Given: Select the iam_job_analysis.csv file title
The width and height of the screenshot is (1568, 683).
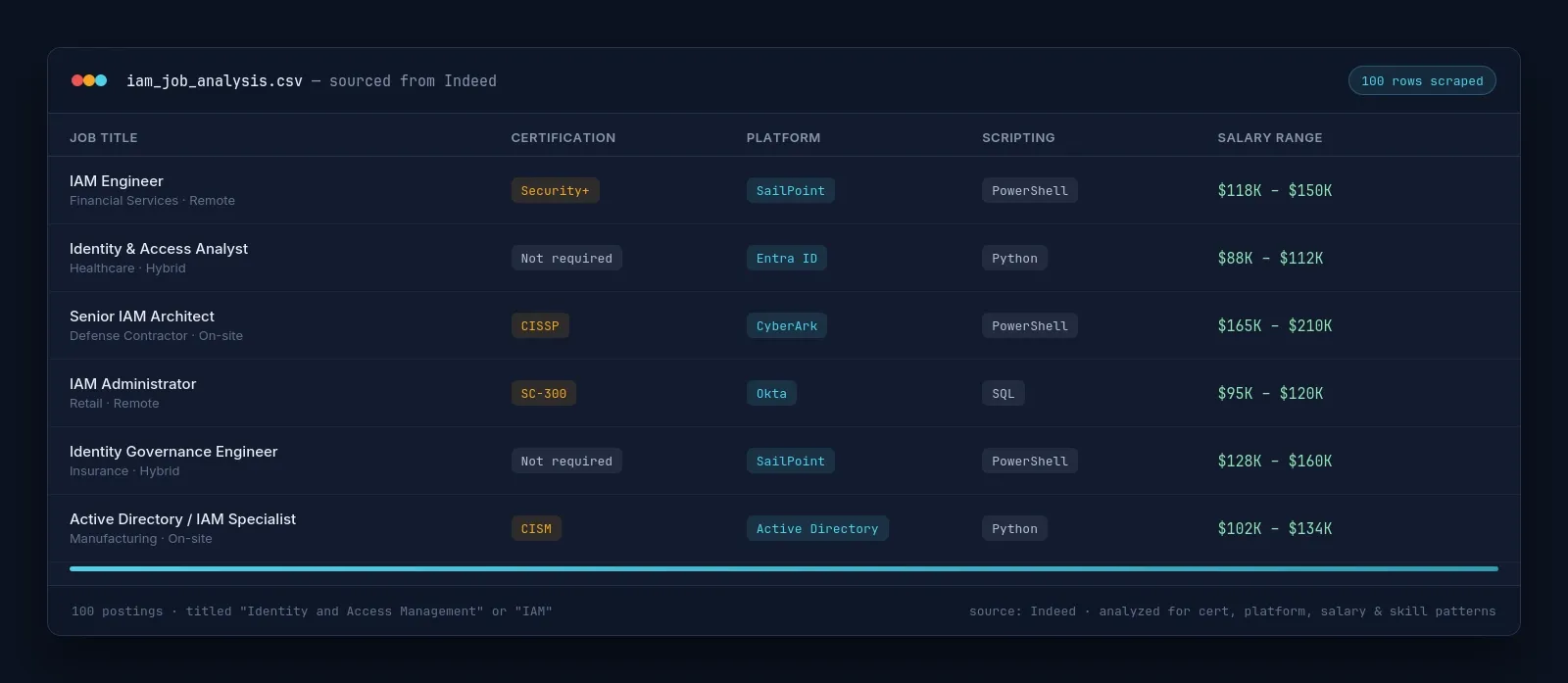Looking at the screenshot, I should 215,81.
